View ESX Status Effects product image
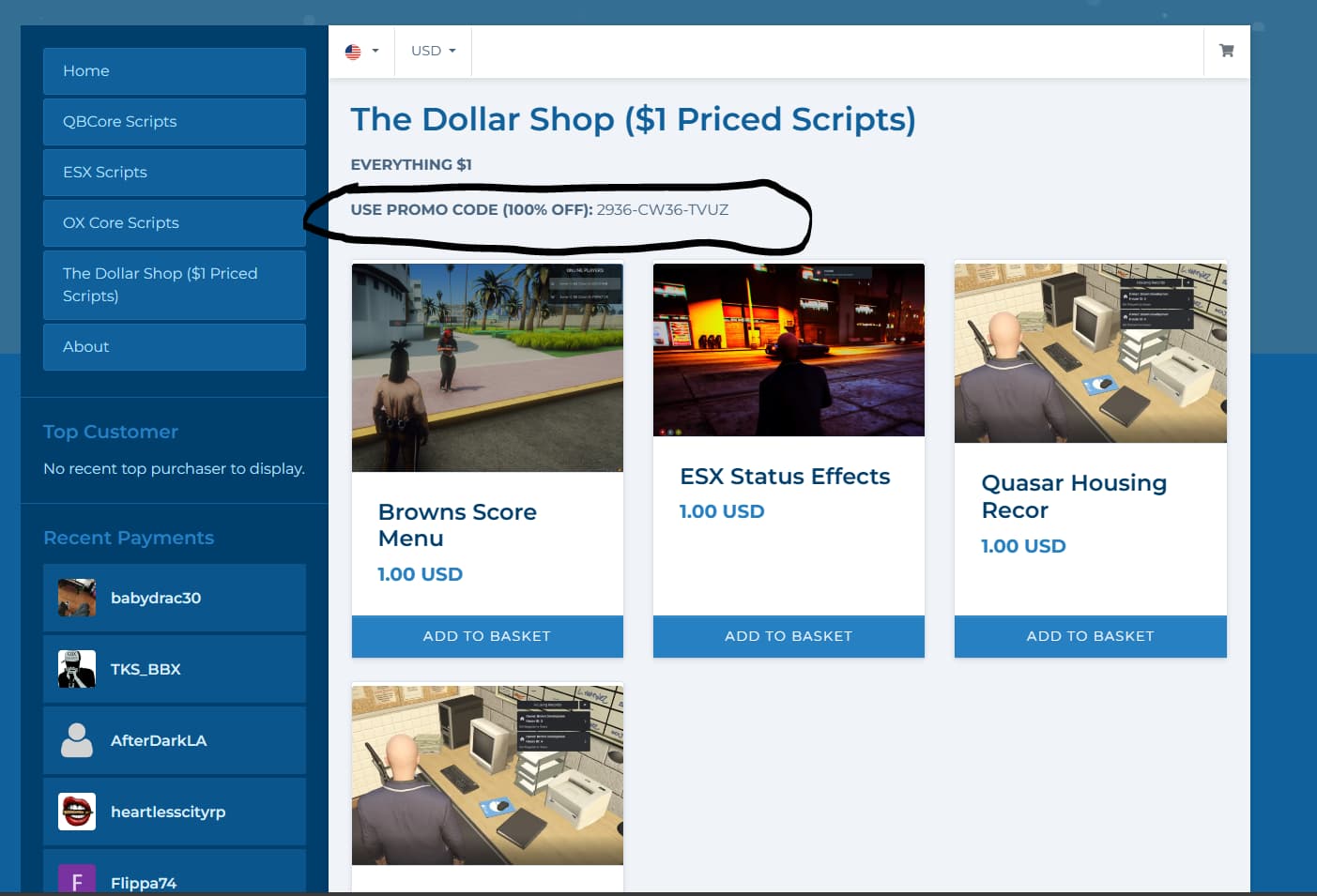This screenshot has width=1317, height=896. click(789, 350)
